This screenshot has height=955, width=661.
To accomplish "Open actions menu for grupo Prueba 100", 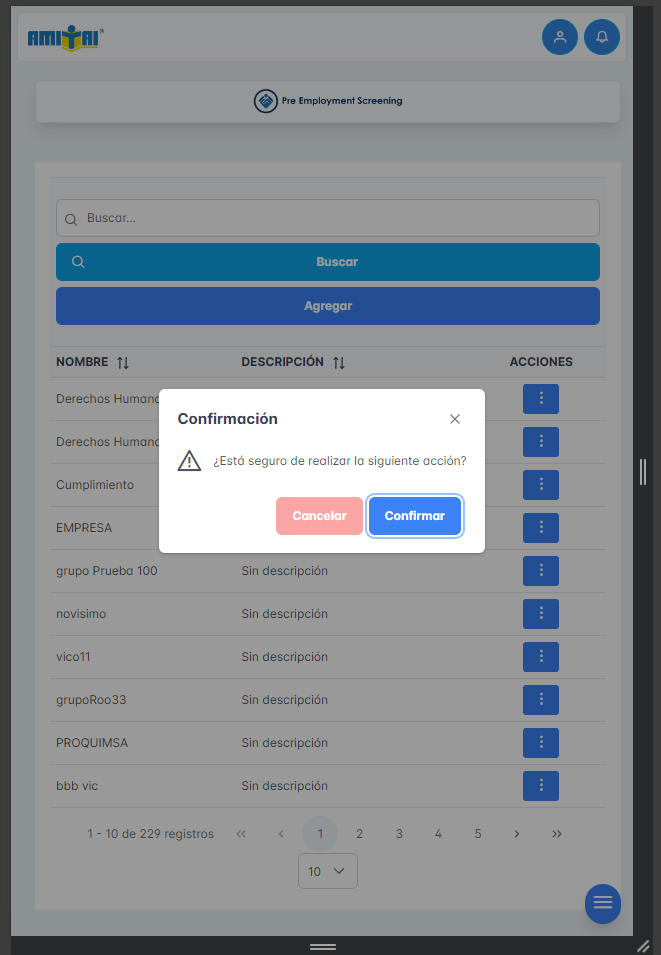I will tap(540, 571).
